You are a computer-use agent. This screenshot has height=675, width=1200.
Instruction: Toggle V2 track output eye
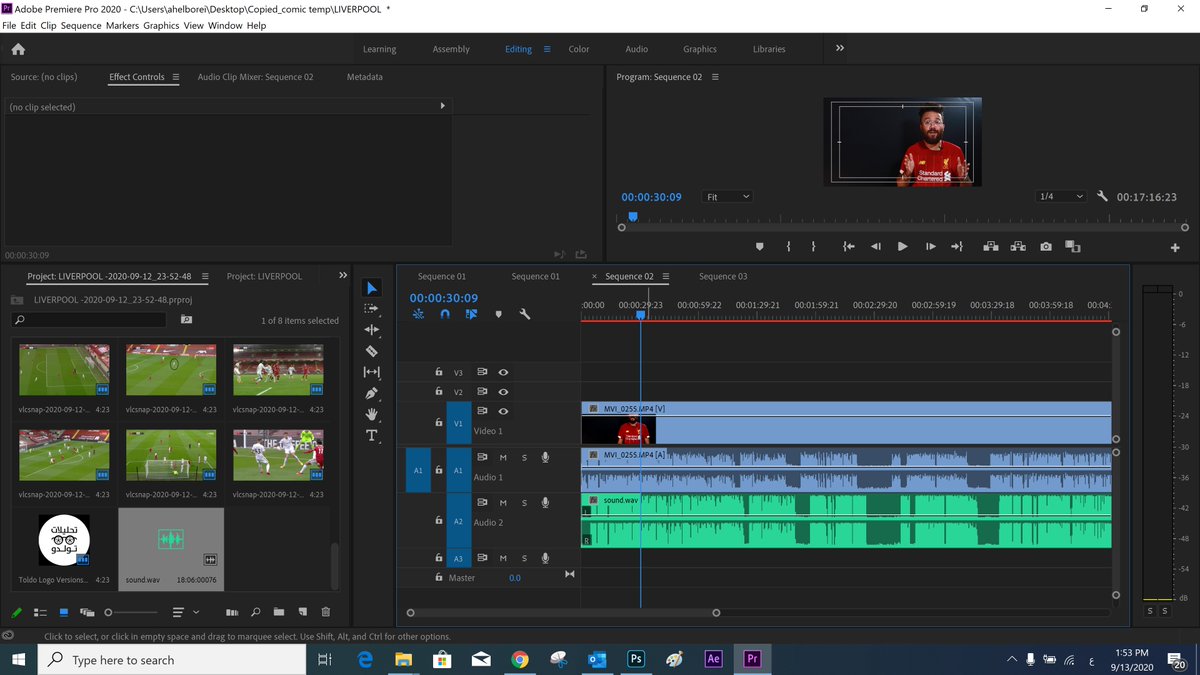(503, 392)
